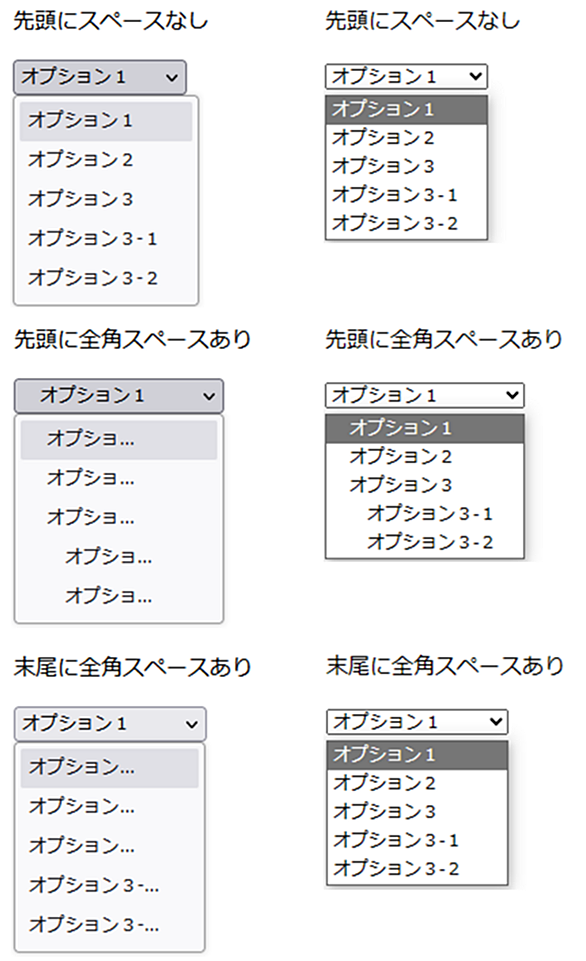Viewport: 586px width, 961px height.
Task: Open the top-right white オプション1 select box
Action: point(406,77)
